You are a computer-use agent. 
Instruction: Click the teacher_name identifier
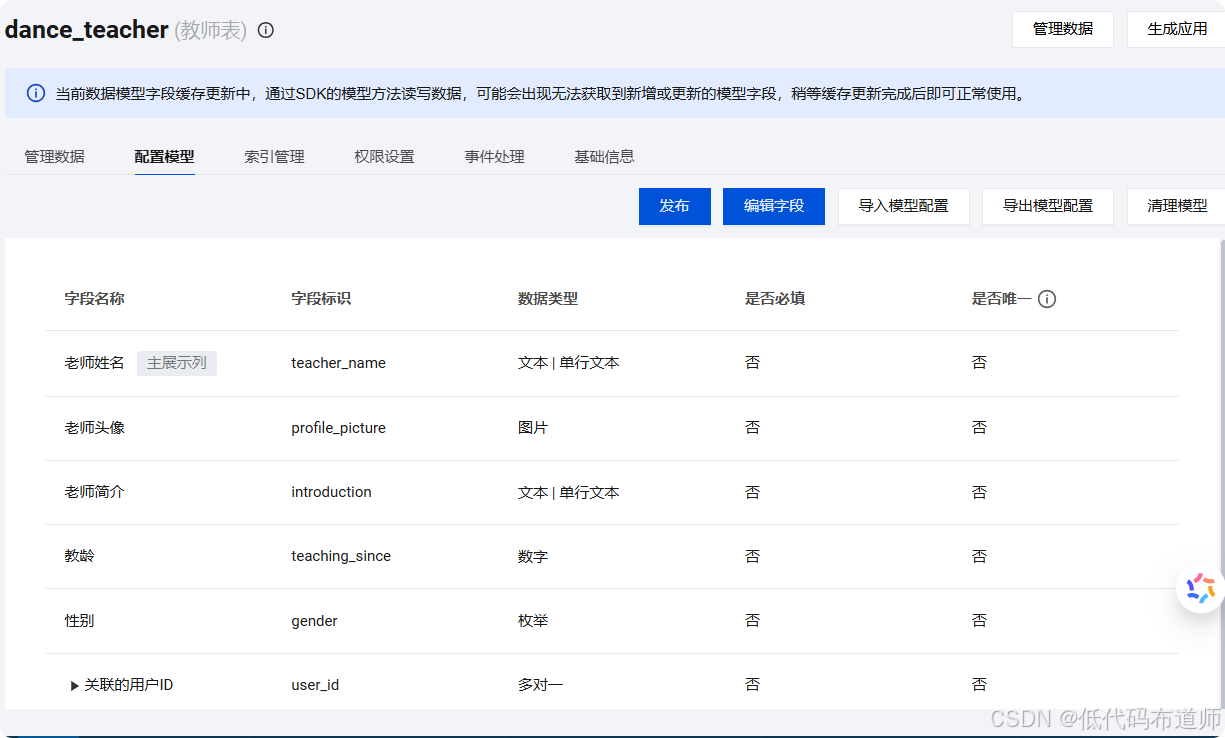coord(338,363)
